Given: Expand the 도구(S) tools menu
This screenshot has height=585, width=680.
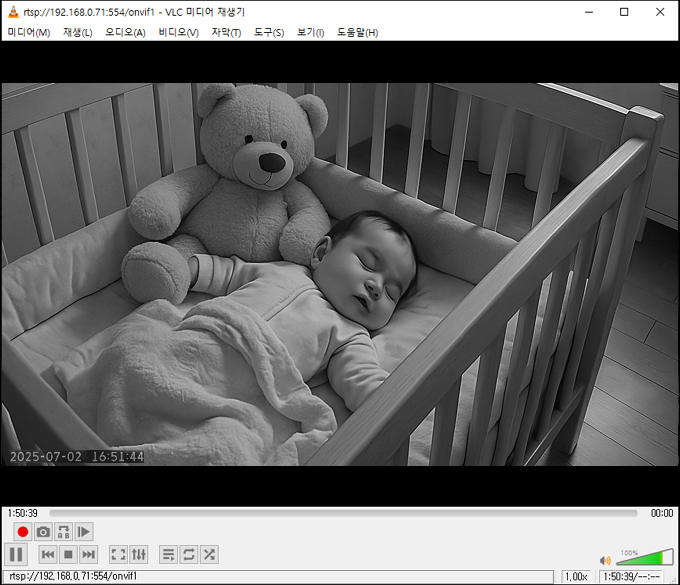Looking at the screenshot, I should [x=269, y=32].
